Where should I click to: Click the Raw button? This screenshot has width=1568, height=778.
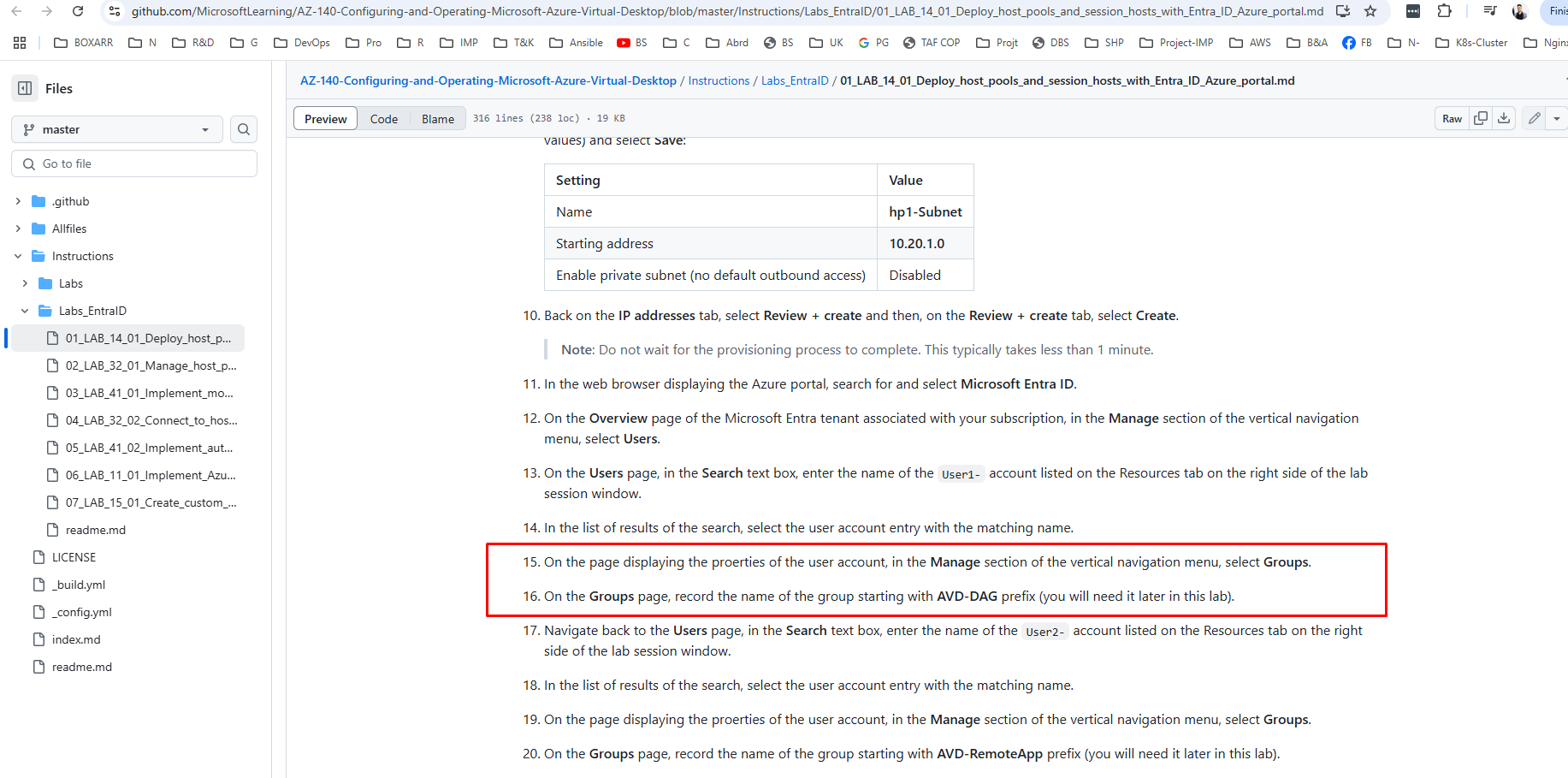point(1452,118)
